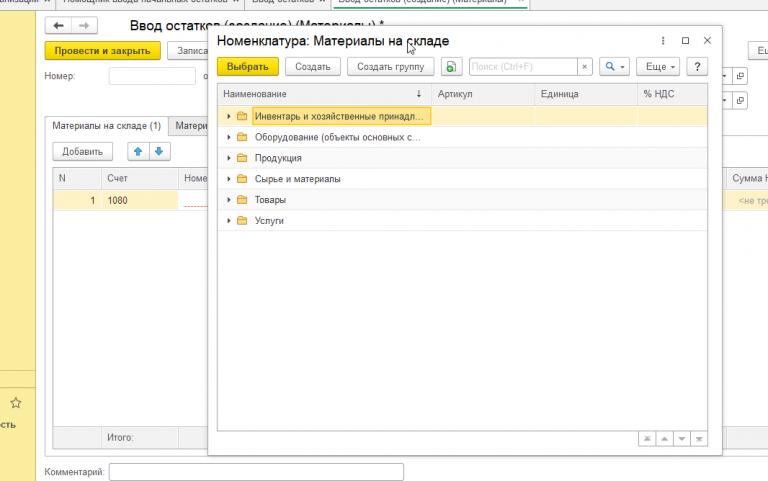Screen dimensions: 768x481
Task: Click Провести и закрыть button
Action: pyautogui.click(x=102, y=51)
